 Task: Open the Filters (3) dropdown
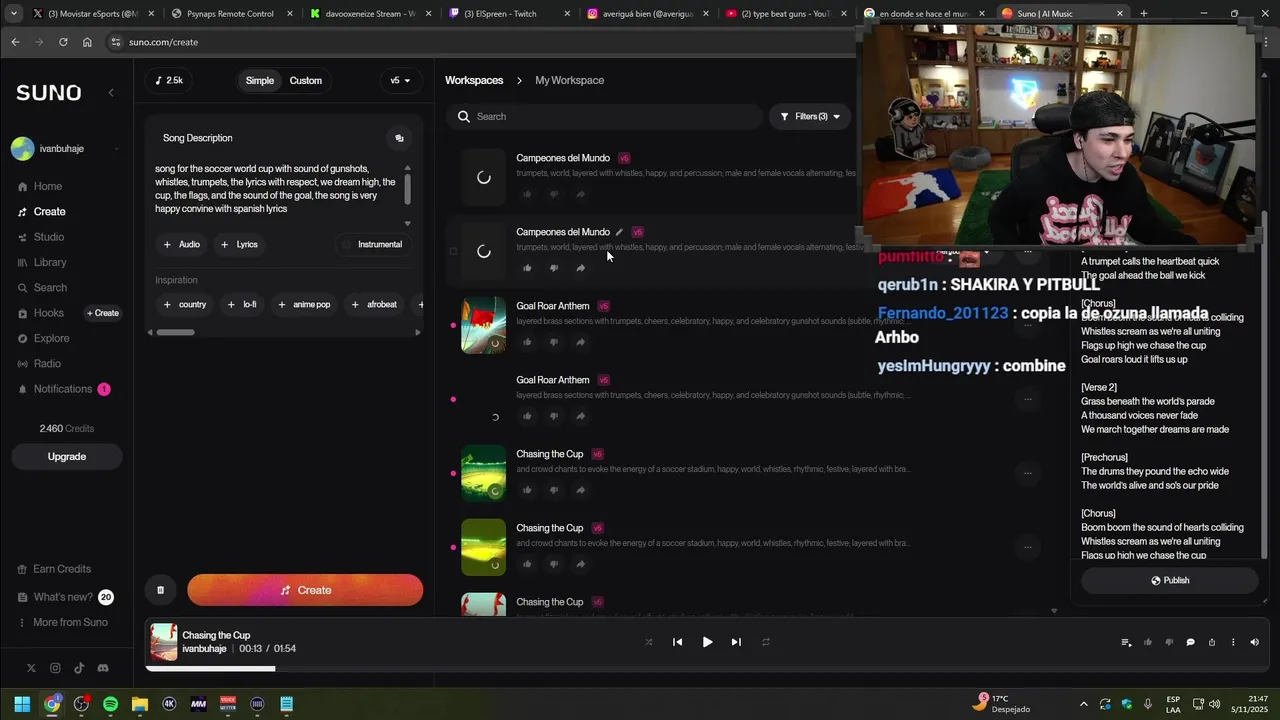(811, 117)
